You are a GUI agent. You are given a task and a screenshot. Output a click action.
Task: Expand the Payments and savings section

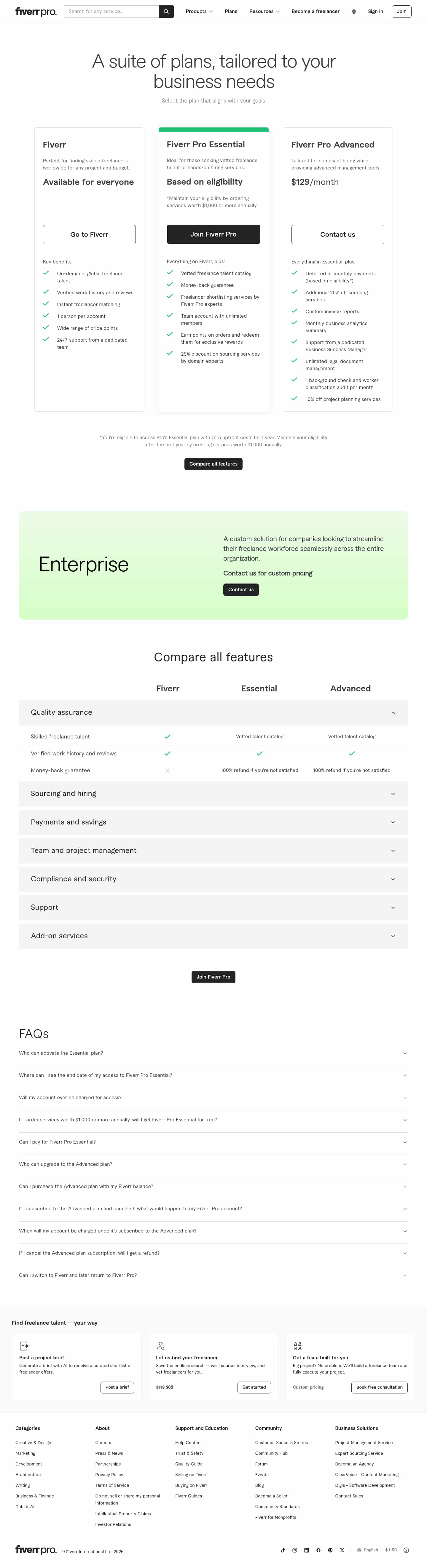(213, 822)
